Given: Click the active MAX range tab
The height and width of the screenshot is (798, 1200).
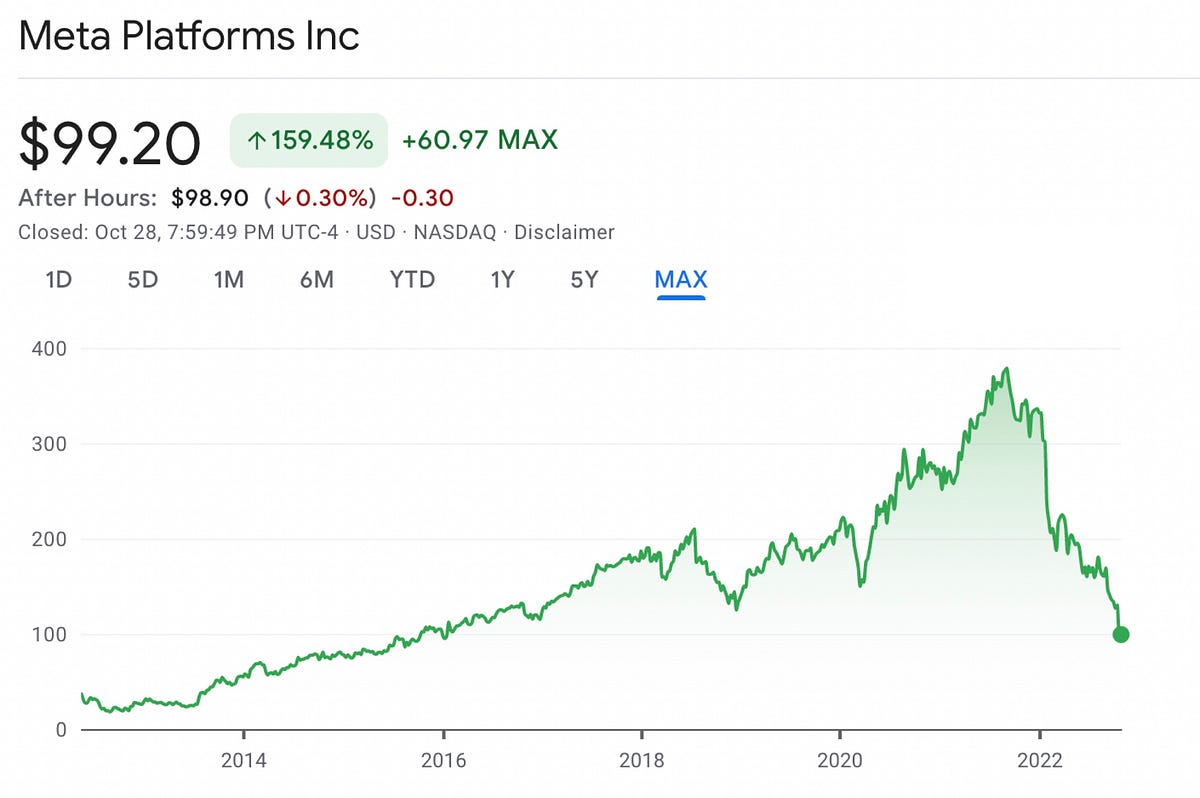Looking at the screenshot, I should coord(679,280).
